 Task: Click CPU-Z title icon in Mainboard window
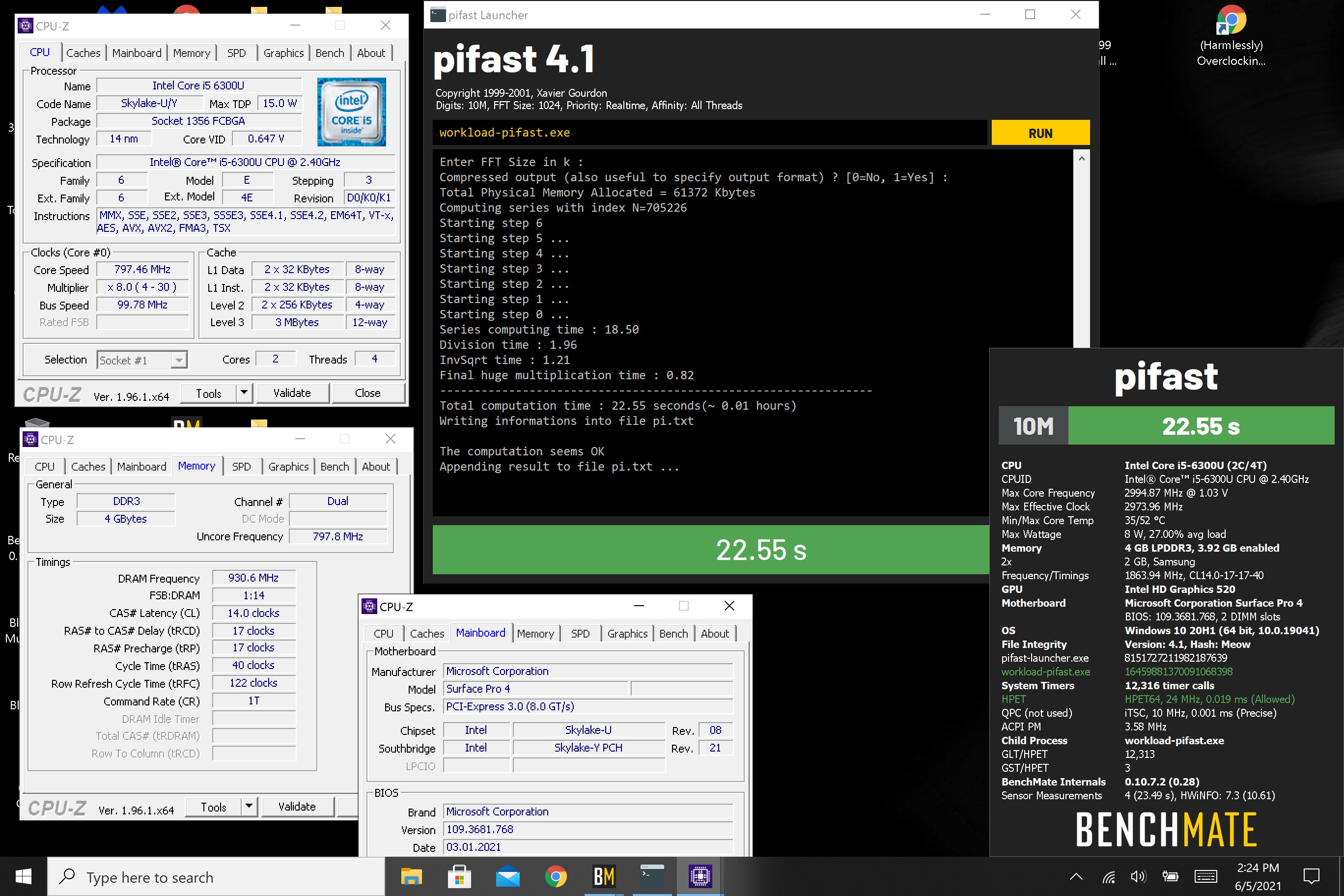[369, 606]
